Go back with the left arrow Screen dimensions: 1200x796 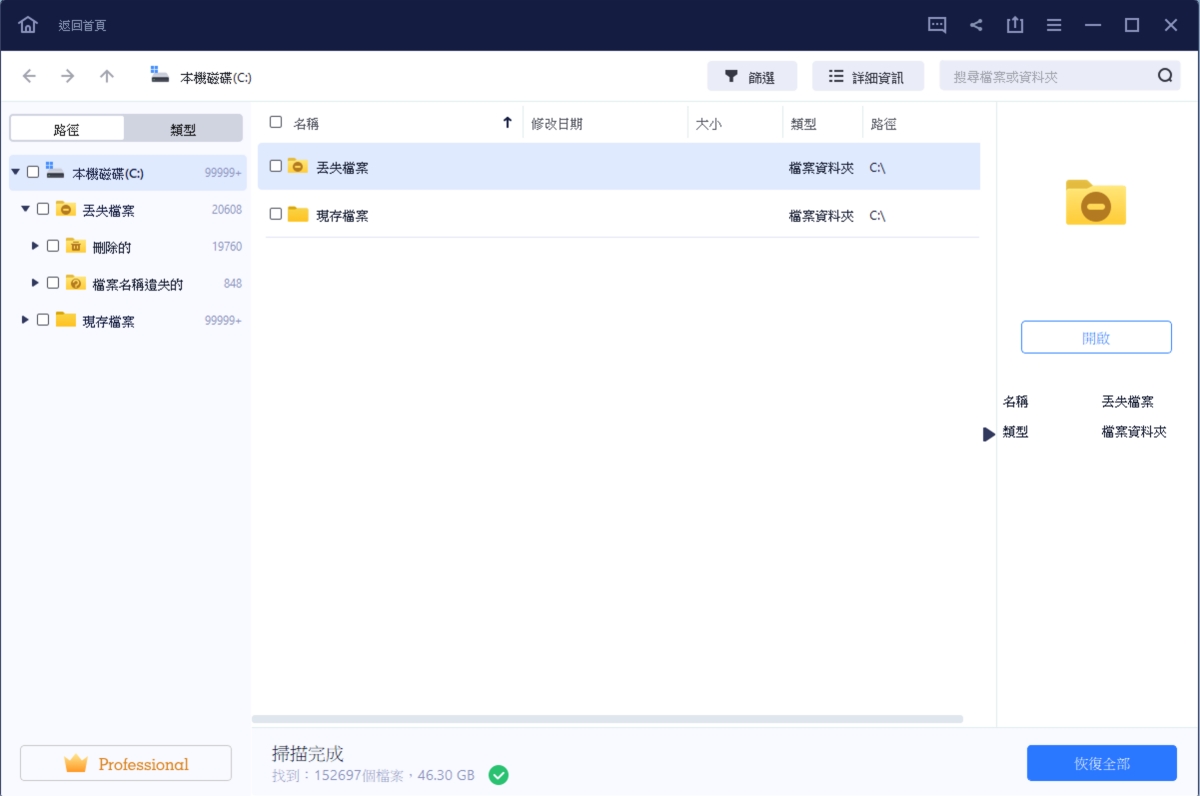(29, 76)
